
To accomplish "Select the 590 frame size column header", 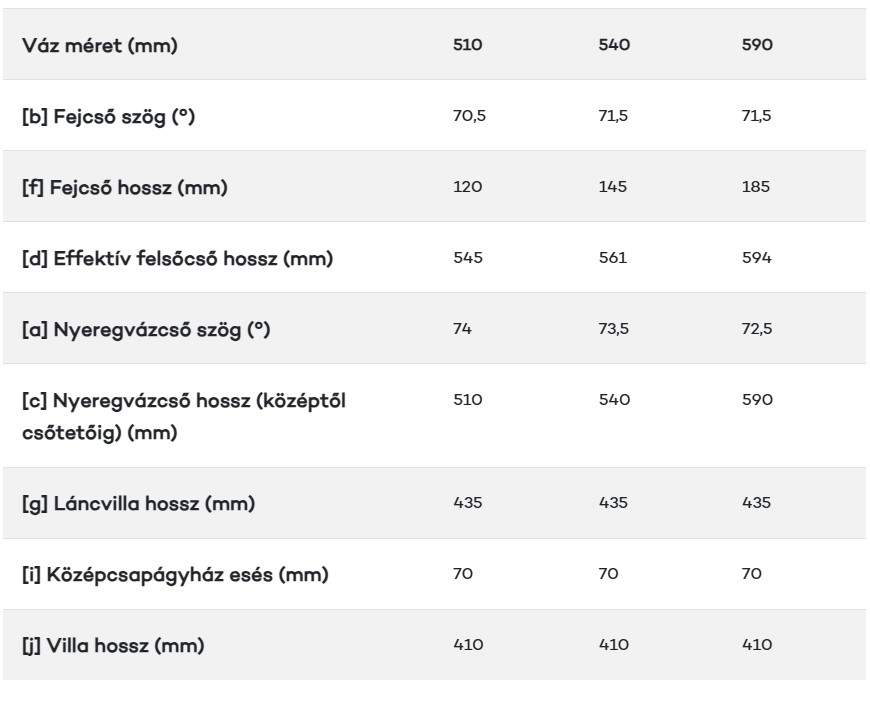I will click(757, 44).
